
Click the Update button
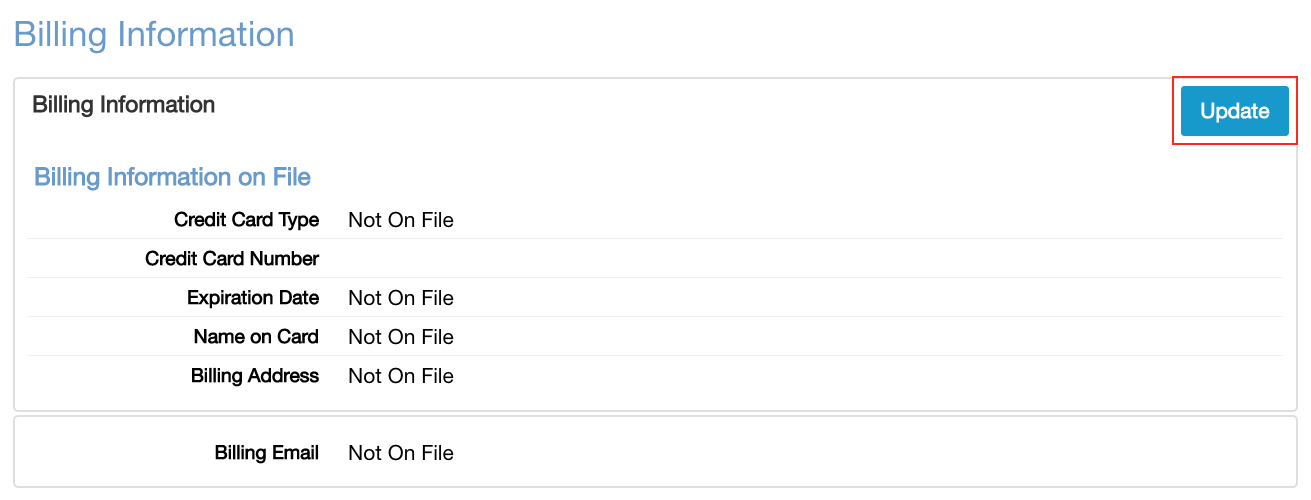point(1234,111)
